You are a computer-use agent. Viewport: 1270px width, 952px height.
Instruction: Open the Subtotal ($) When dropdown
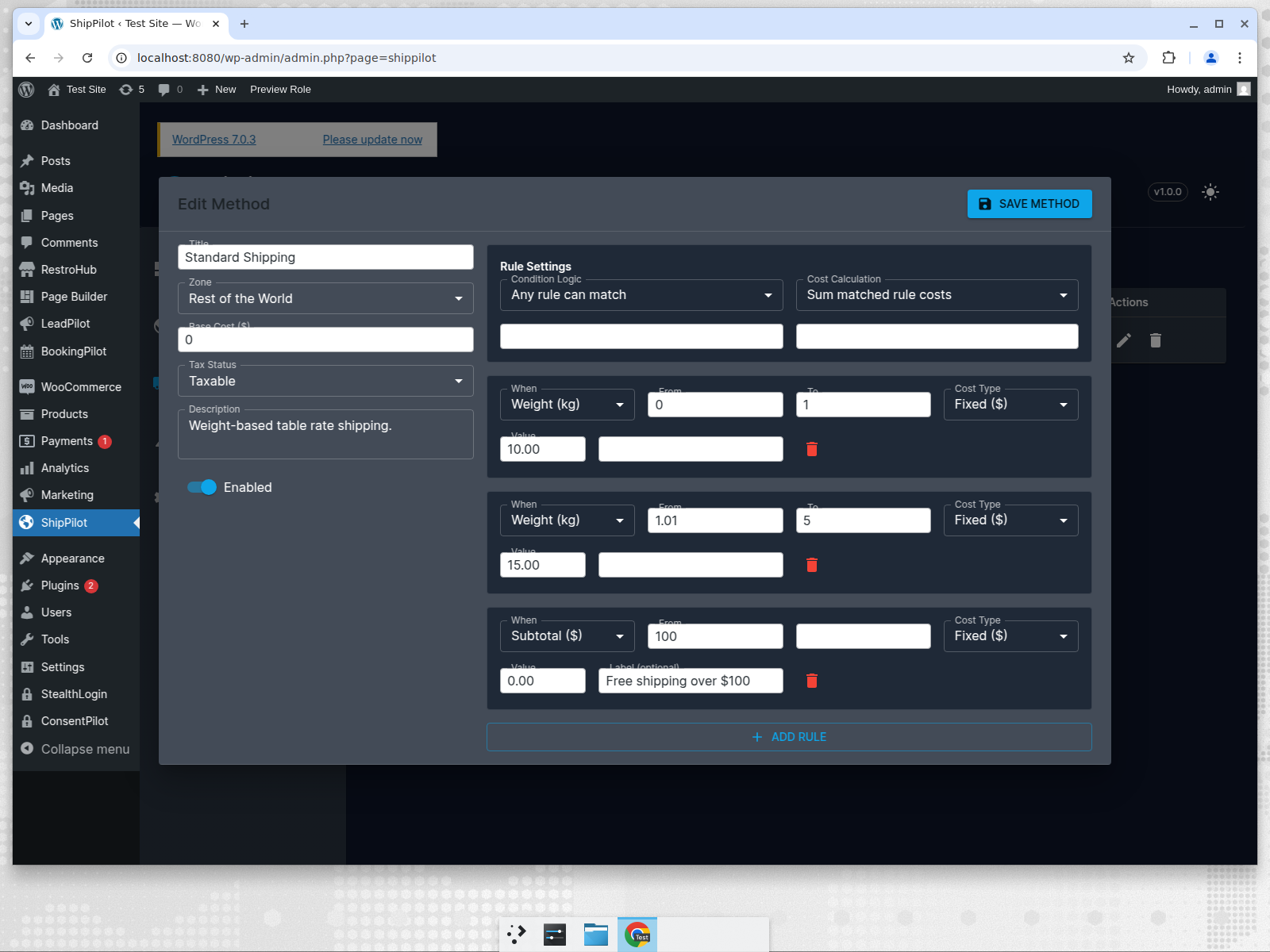coord(567,636)
